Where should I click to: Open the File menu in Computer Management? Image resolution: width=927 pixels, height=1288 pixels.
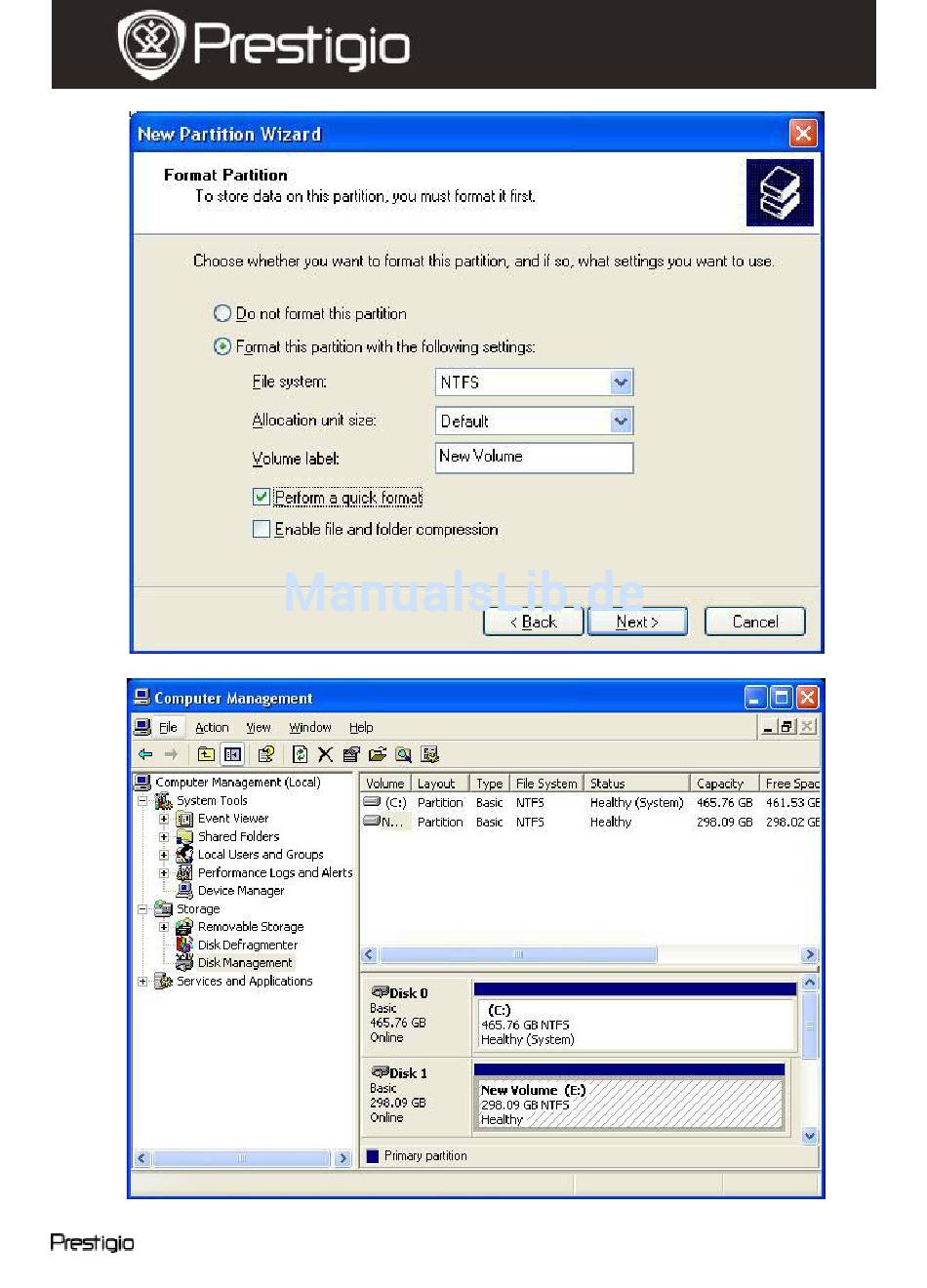[168, 727]
